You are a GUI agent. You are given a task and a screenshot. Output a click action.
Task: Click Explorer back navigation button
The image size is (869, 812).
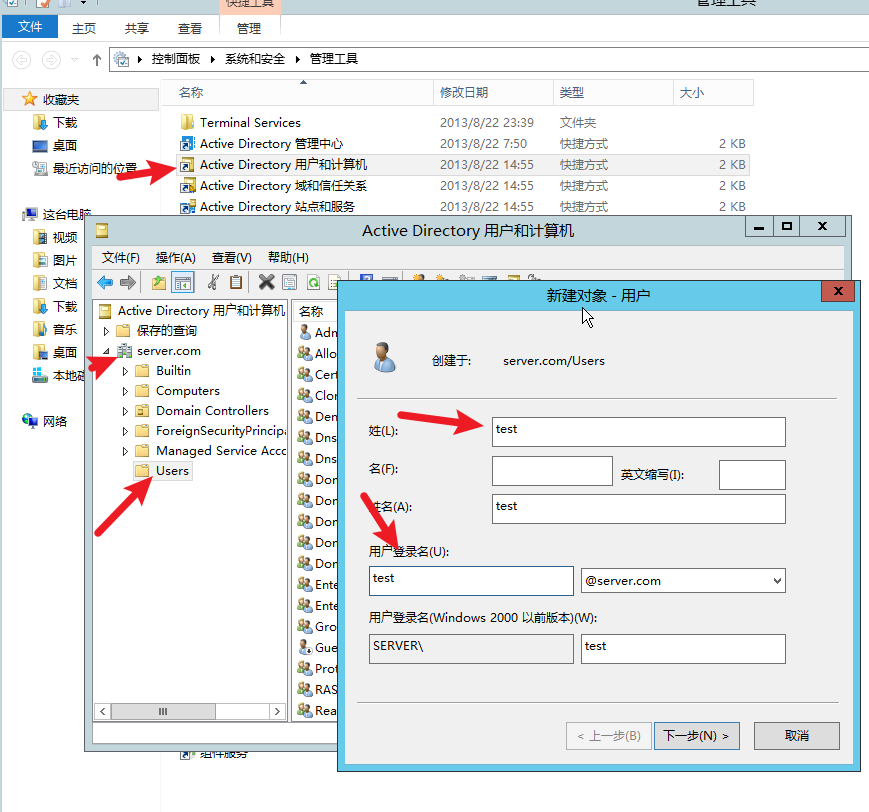tap(22, 59)
